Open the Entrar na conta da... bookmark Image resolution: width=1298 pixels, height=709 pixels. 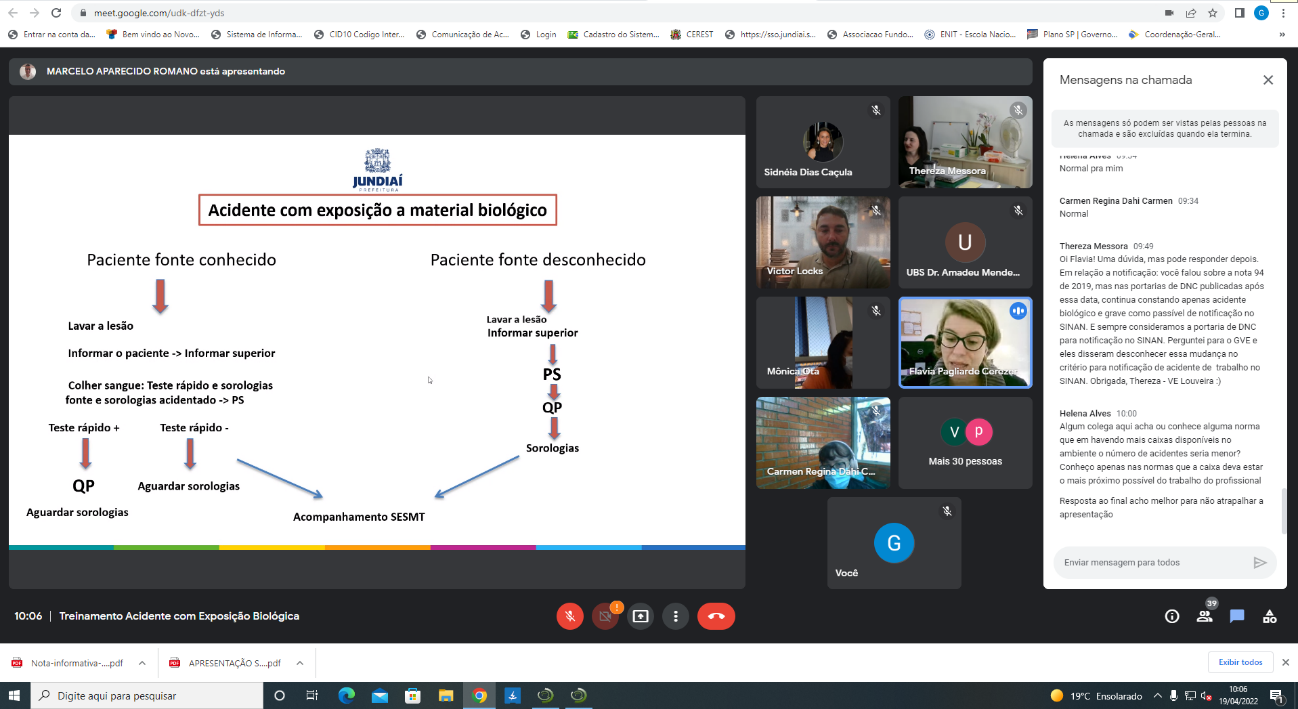[51, 34]
